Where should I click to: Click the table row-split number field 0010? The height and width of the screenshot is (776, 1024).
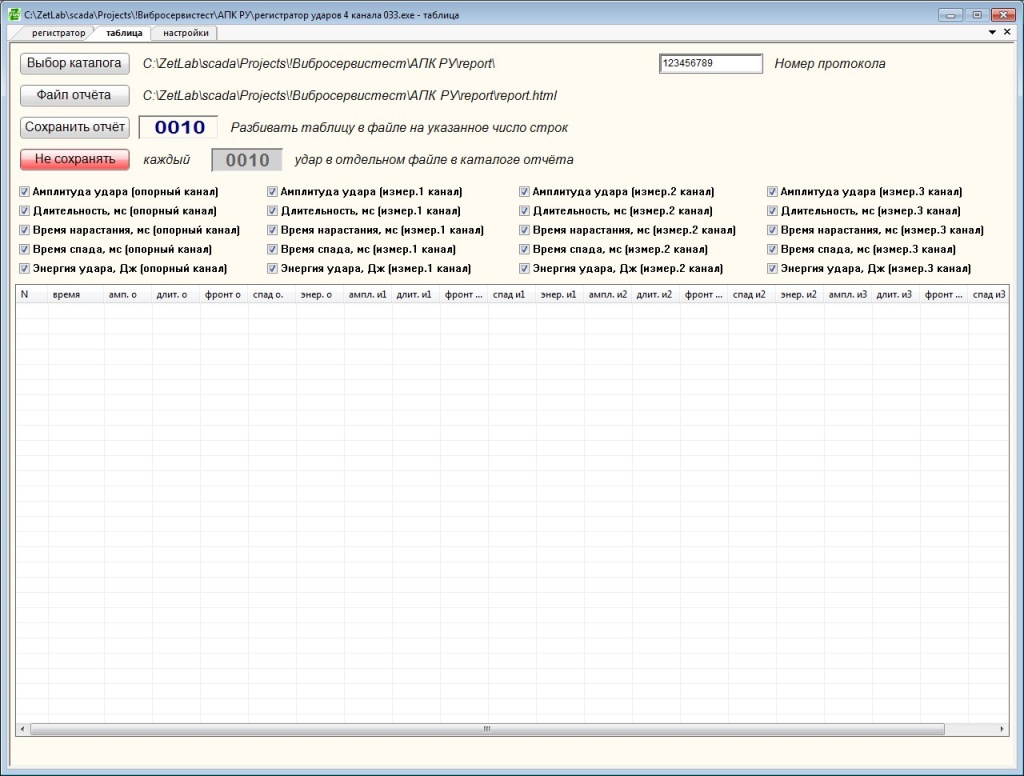point(178,127)
